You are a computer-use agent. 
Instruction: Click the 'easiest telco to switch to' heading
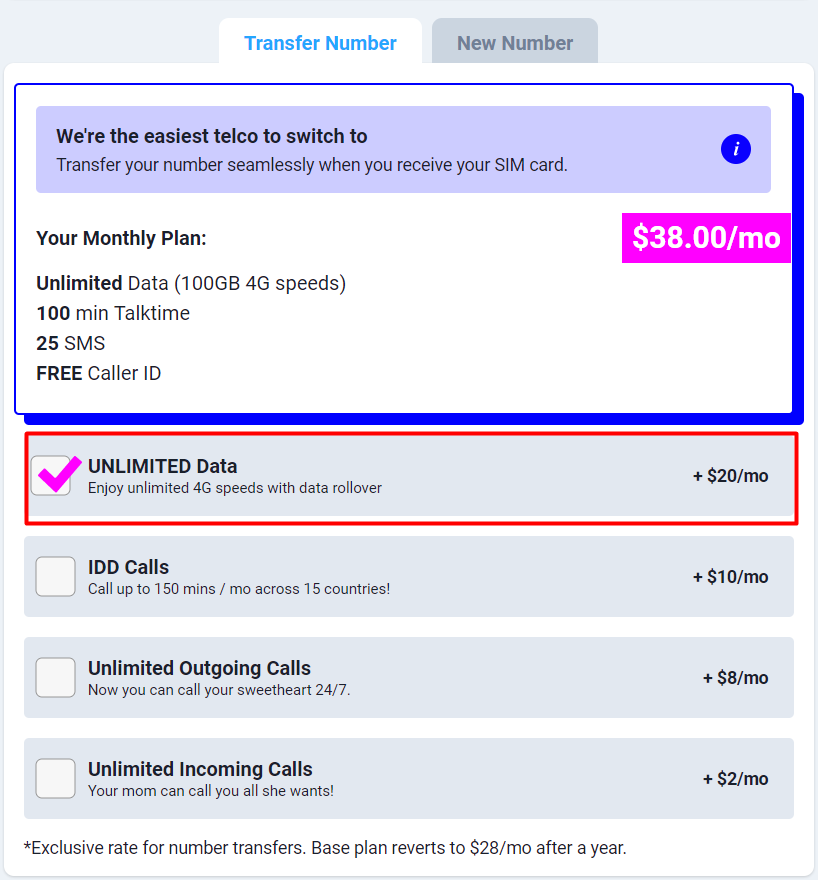pyautogui.click(x=212, y=136)
